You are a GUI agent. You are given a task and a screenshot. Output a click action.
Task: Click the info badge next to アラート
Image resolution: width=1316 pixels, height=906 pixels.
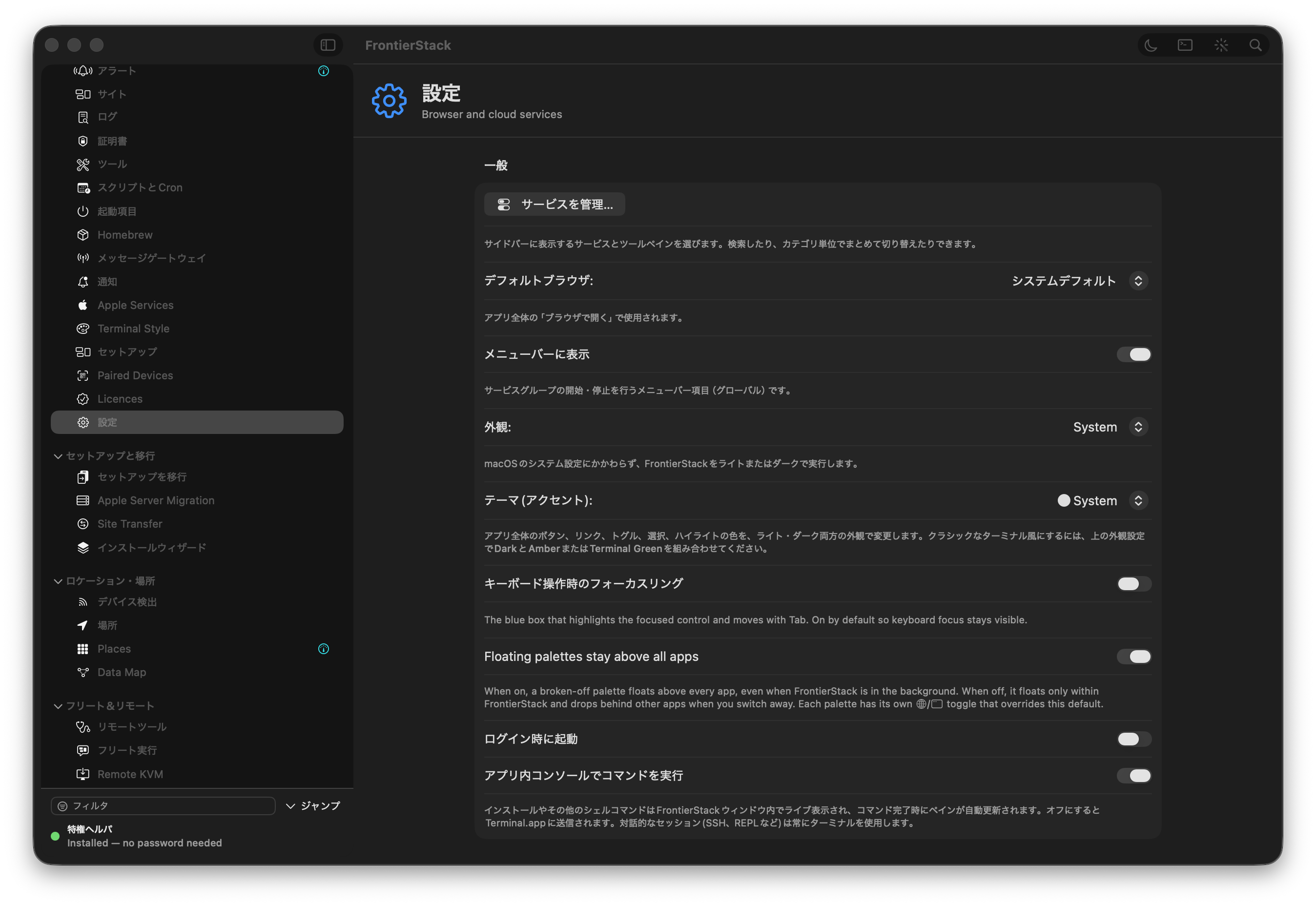(x=324, y=71)
